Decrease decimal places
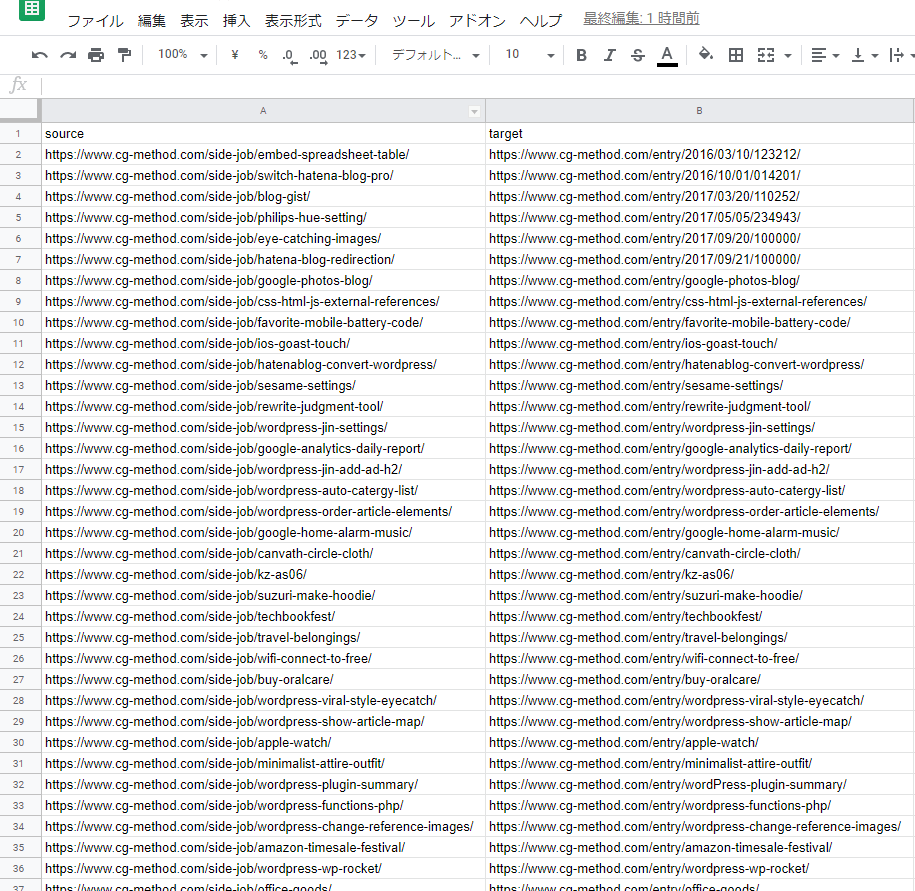Screen dimensions: 915x891 [x=289, y=55]
